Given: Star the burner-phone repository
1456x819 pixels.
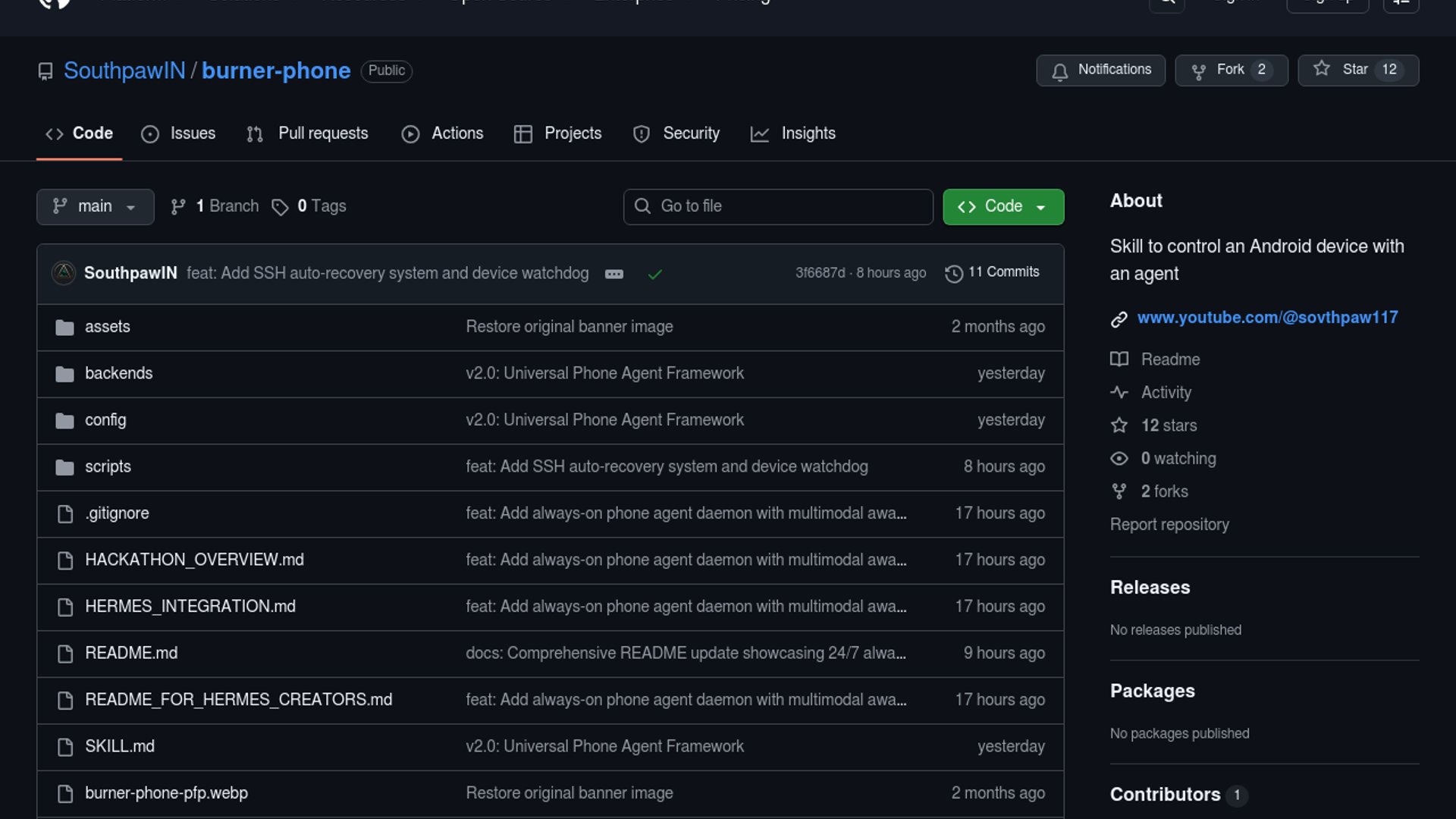Looking at the screenshot, I should click(1357, 70).
